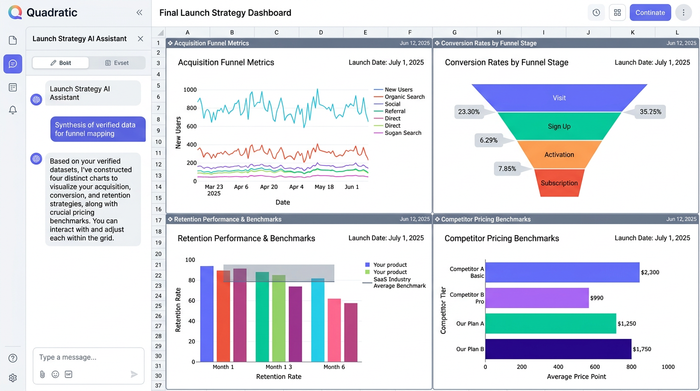
Task: Open the document list icon in sidebar
Action: click(x=13, y=87)
